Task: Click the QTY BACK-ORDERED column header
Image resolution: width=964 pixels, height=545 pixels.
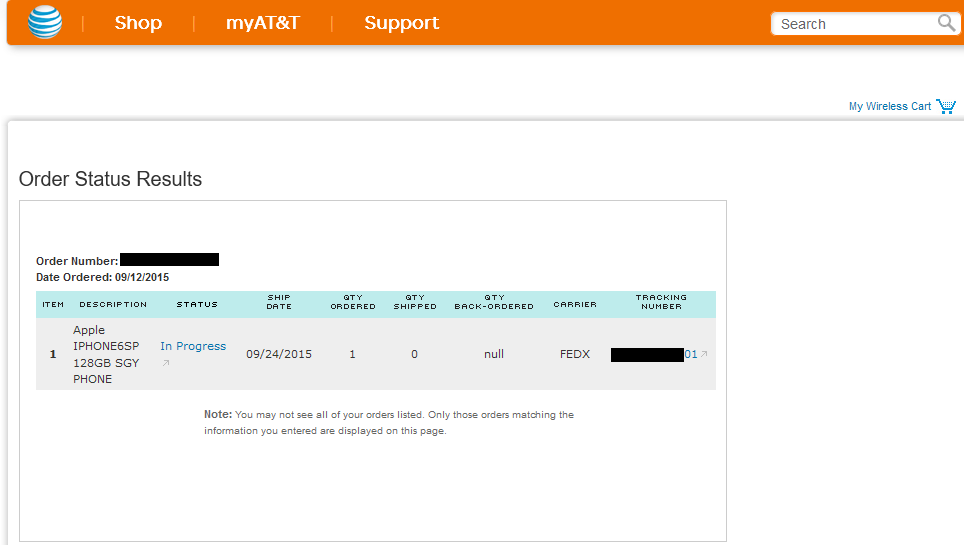Action: coord(494,302)
